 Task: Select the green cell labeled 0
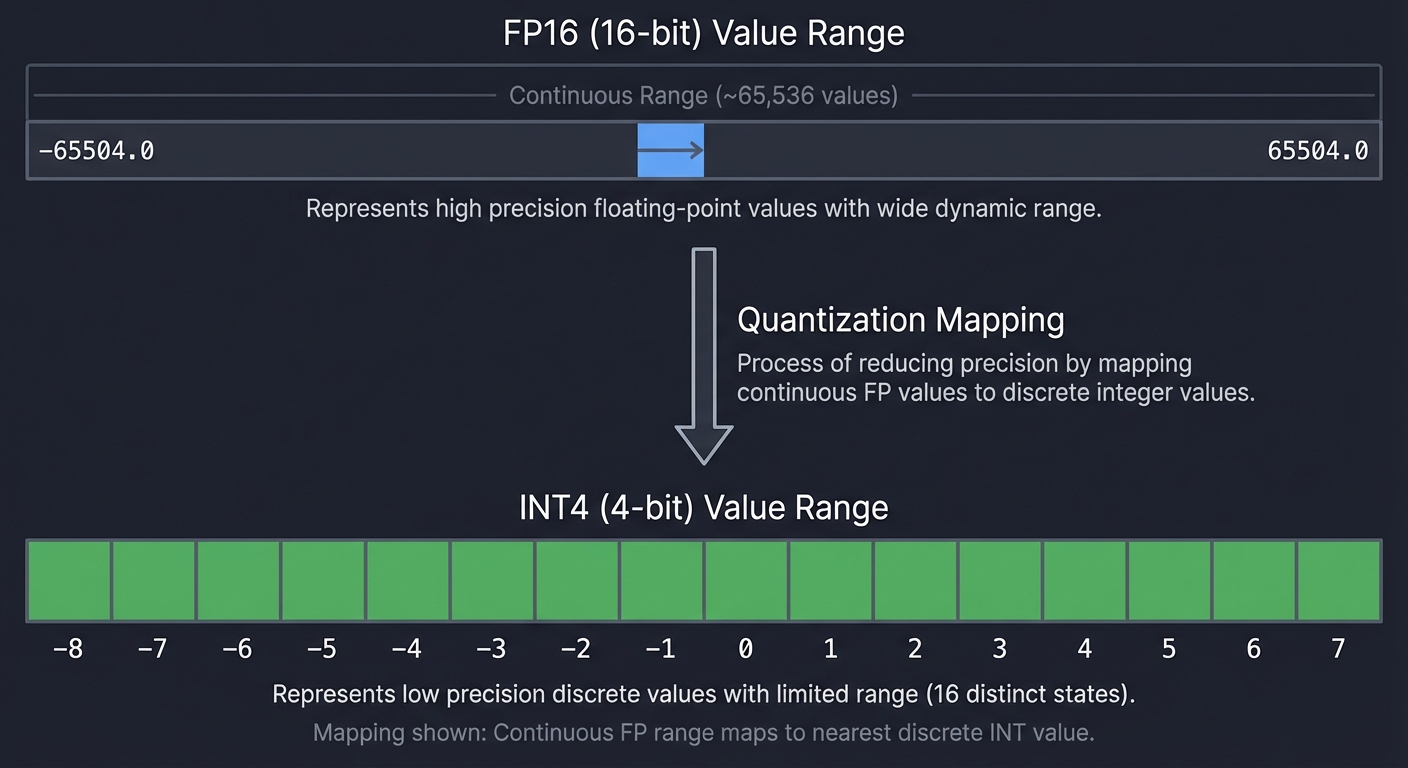[745, 580]
